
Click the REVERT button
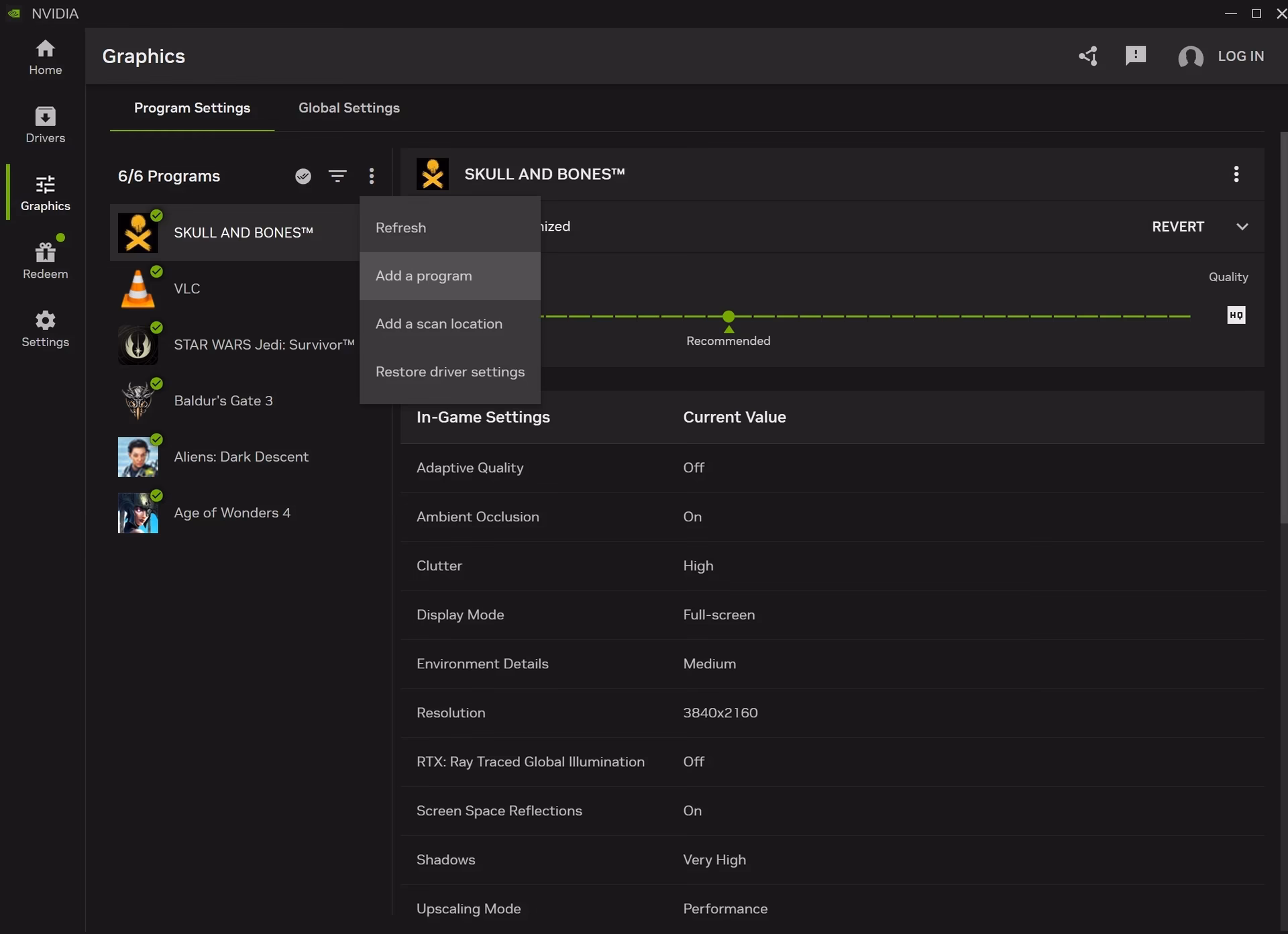coord(1178,227)
